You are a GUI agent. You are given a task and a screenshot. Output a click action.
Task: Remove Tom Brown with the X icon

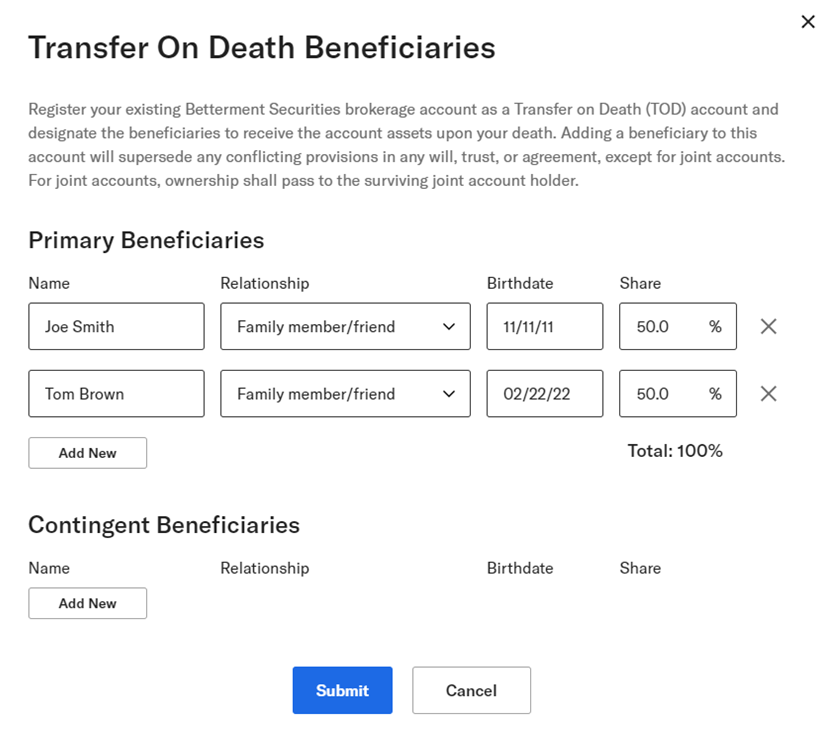768,393
